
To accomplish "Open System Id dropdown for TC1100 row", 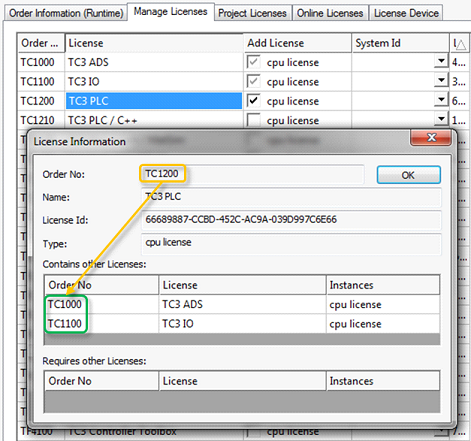I will (441, 81).
